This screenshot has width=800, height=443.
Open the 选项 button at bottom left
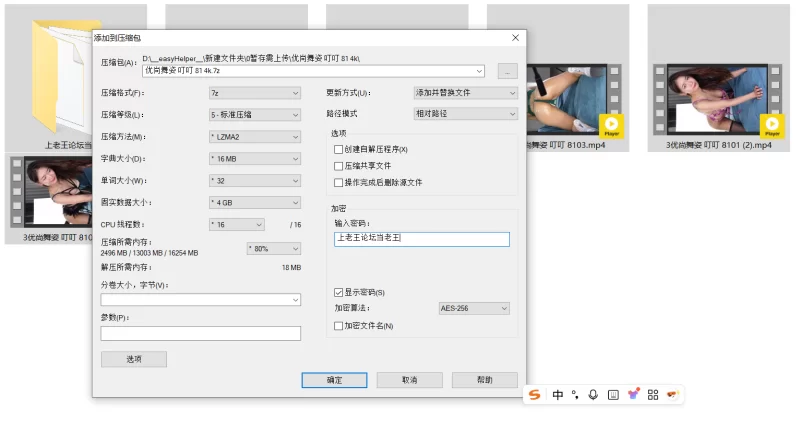[133, 359]
